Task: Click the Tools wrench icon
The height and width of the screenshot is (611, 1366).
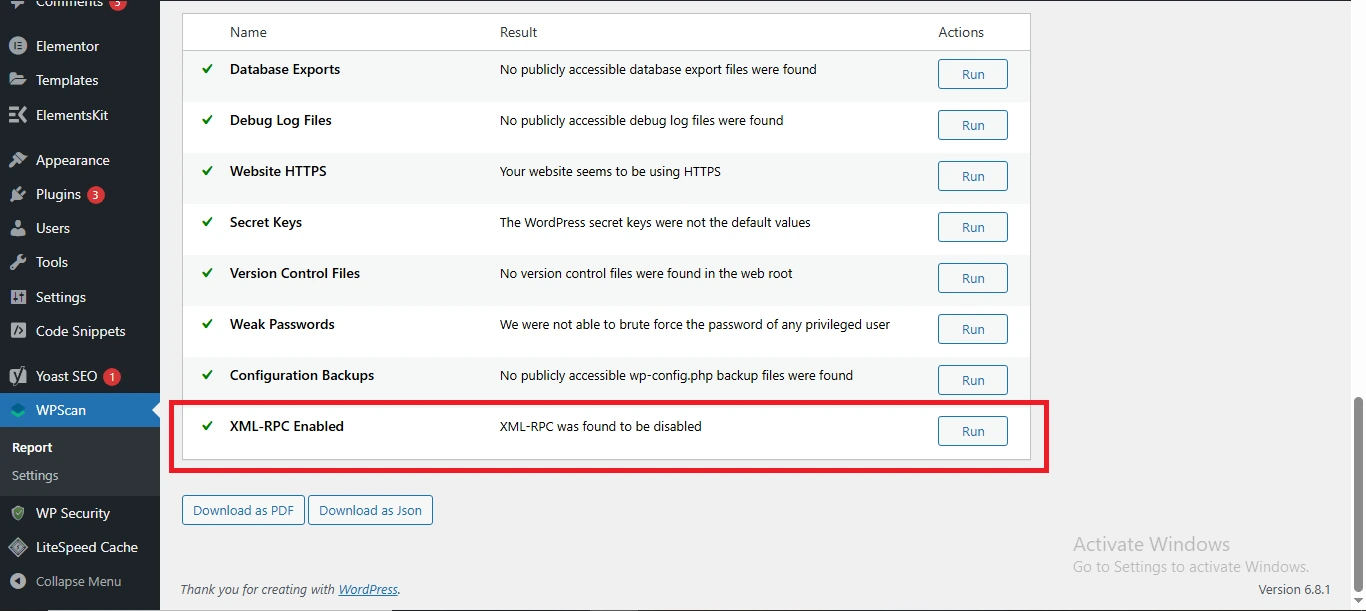Action: (17, 262)
